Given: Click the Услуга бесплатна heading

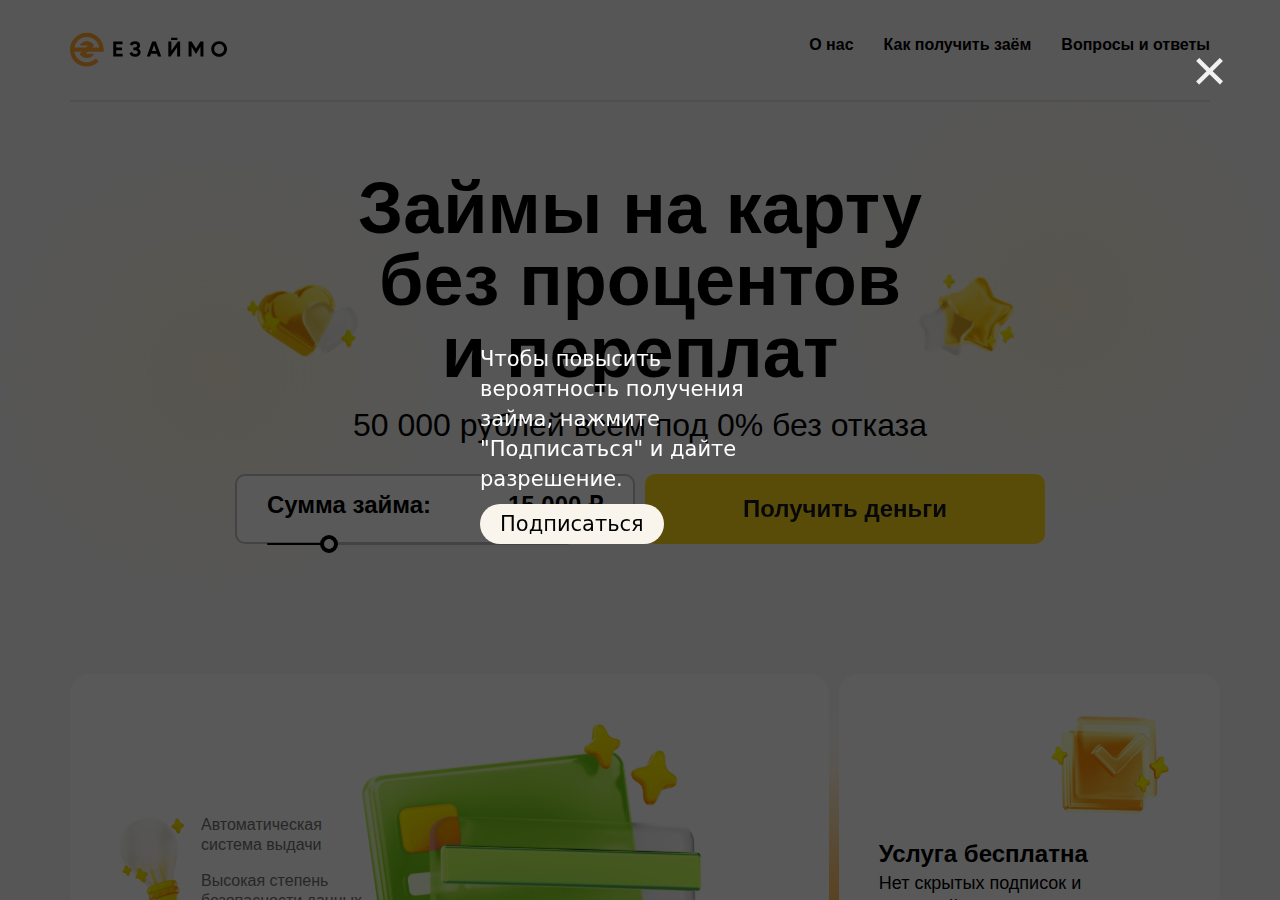Looking at the screenshot, I should [x=983, y=854].
